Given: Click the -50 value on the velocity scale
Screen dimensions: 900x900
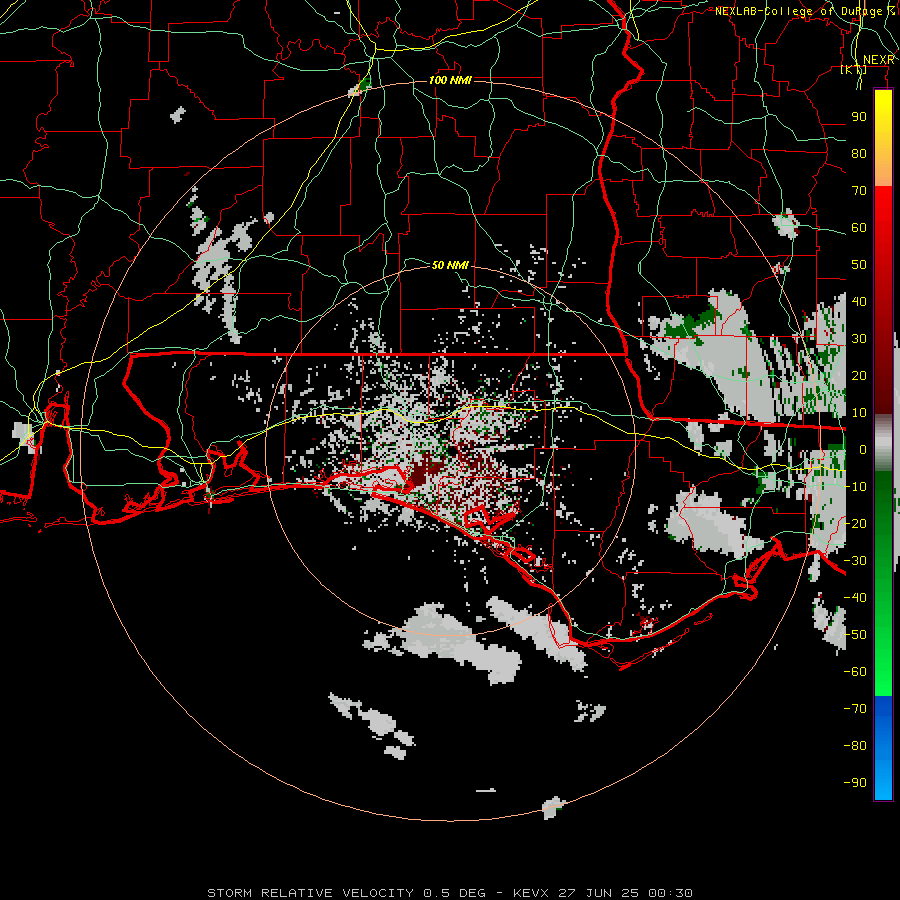Looking at the screenshot, I should [x=855, y=635].
